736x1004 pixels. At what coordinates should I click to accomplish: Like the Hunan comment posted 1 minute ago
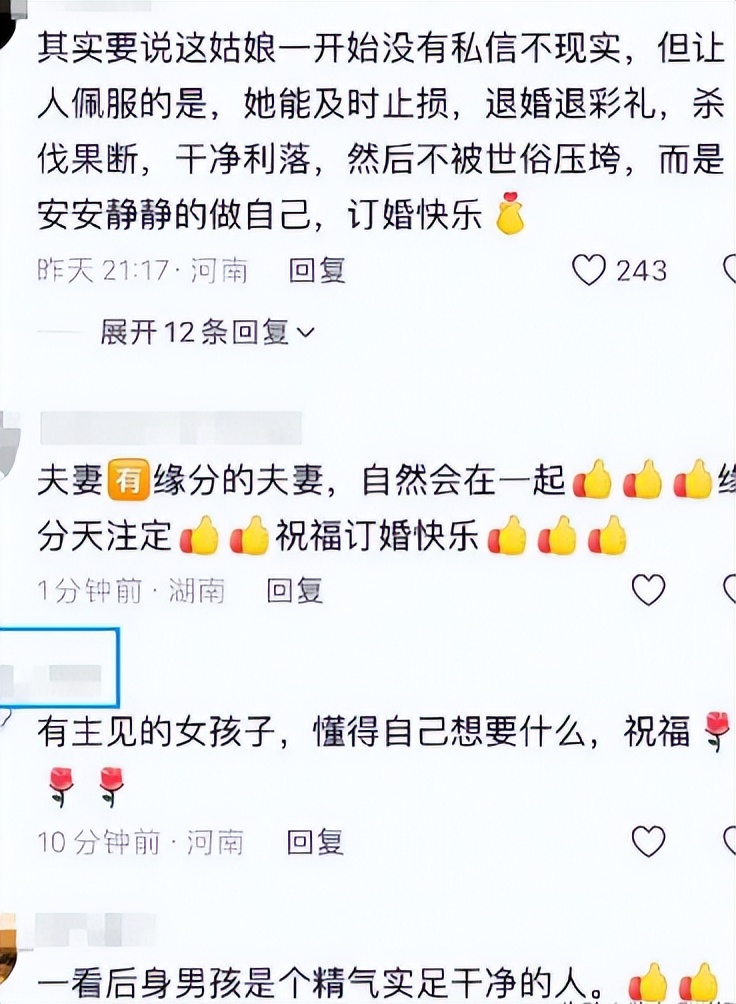point(648,590)
